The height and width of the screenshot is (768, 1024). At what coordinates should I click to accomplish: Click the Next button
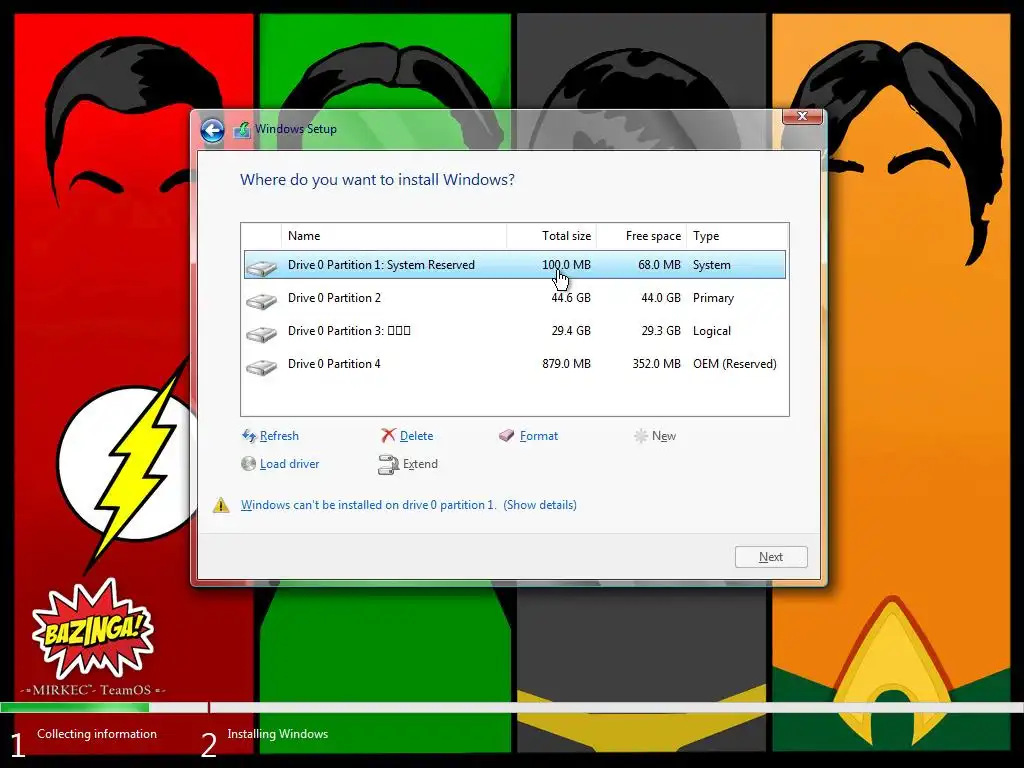[x=771, y=557]
